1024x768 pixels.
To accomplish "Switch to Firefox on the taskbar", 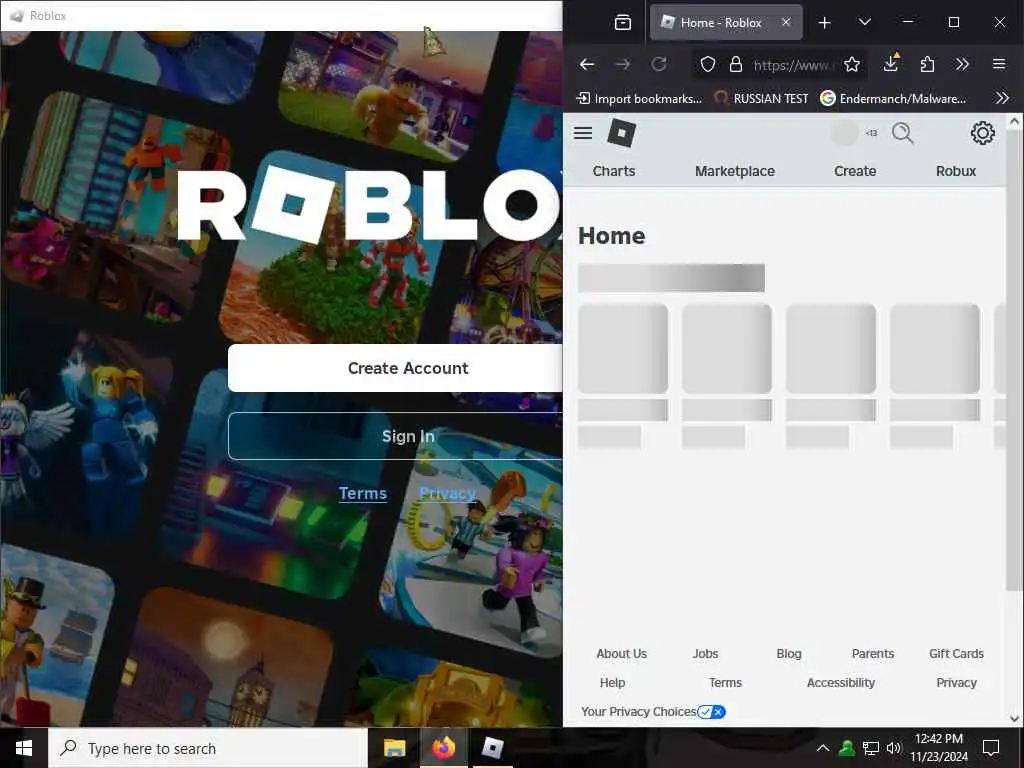I will click(443, 748).
